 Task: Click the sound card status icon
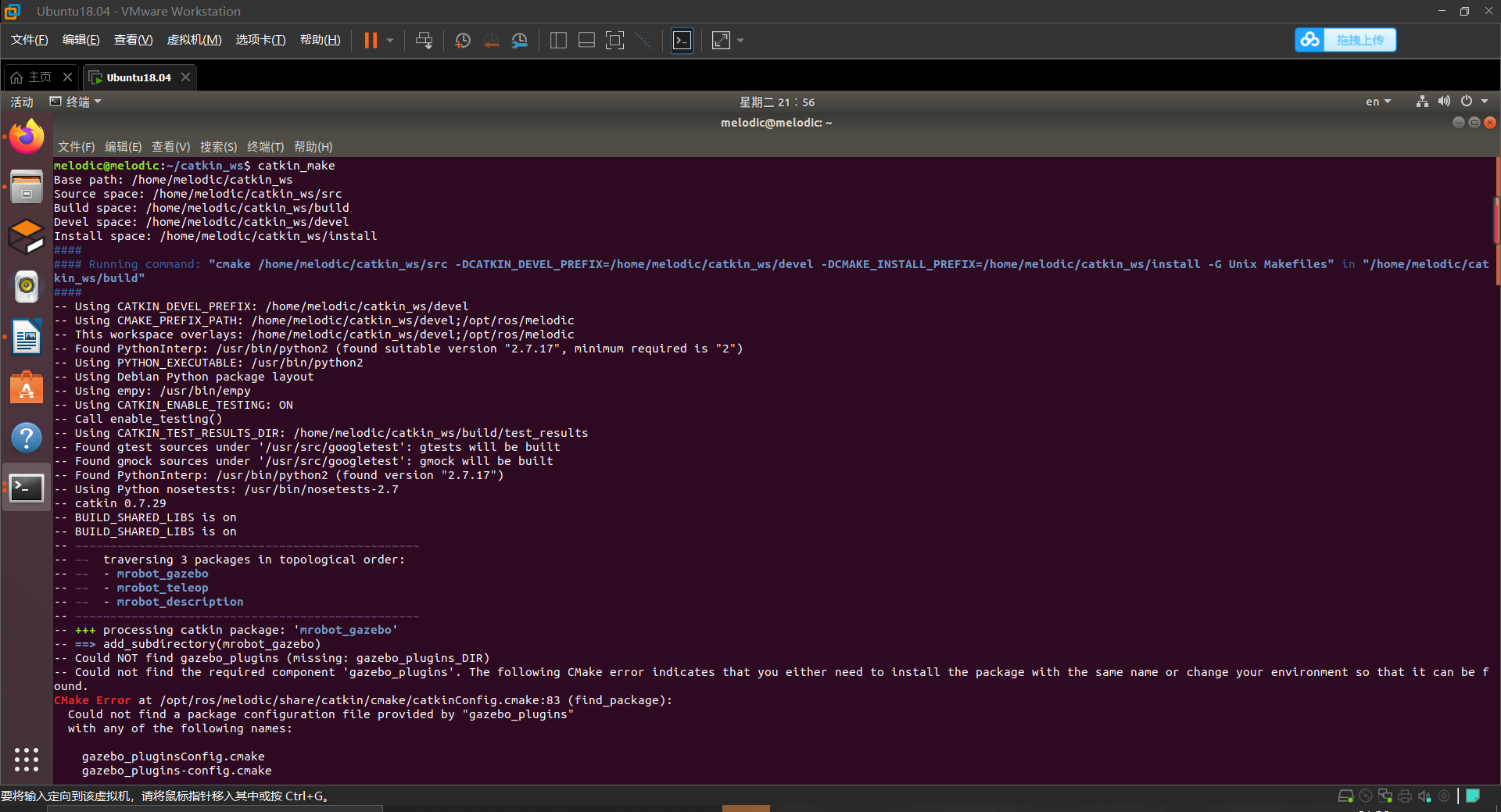pyautogui.click(x=1424, y=796)
